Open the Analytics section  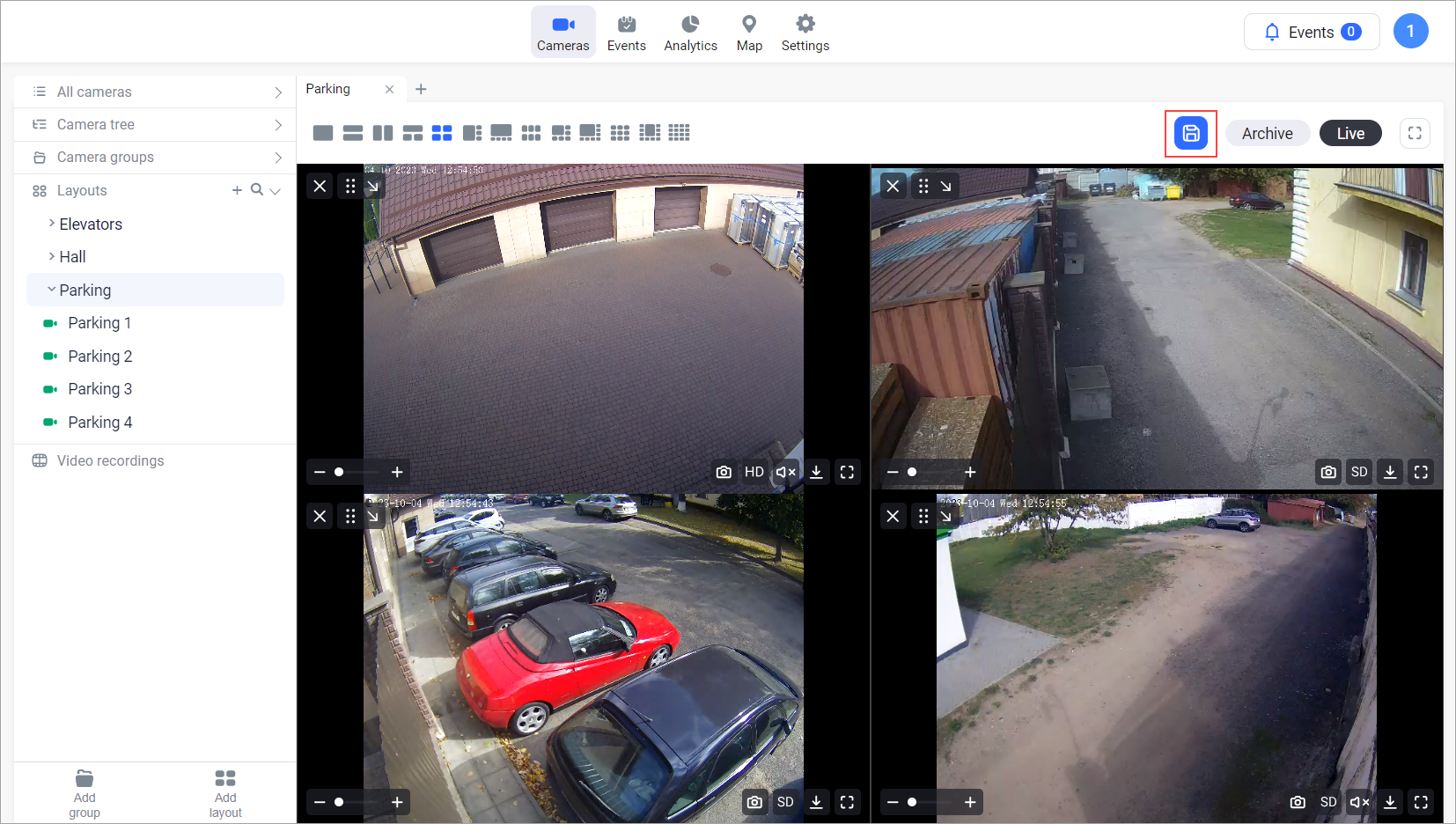click(690, 33)
